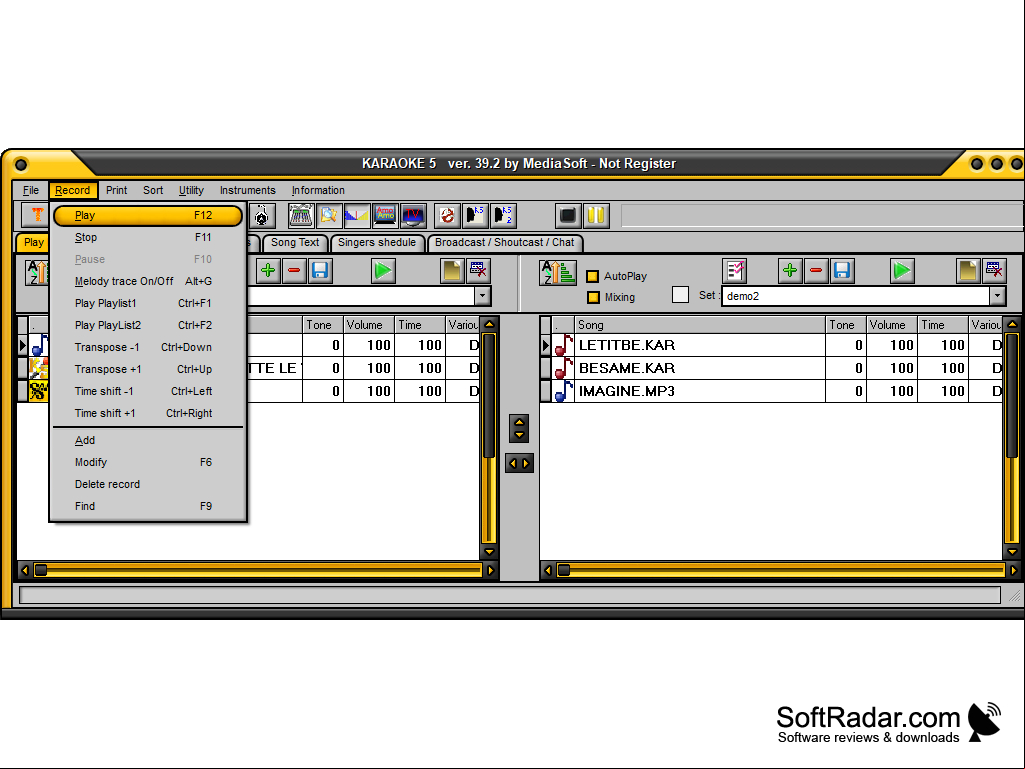The width and height of the screenshot is (1025, 769).
Task: Click the Amo monitor toolbar icon
Action: [x=385, y=215]
